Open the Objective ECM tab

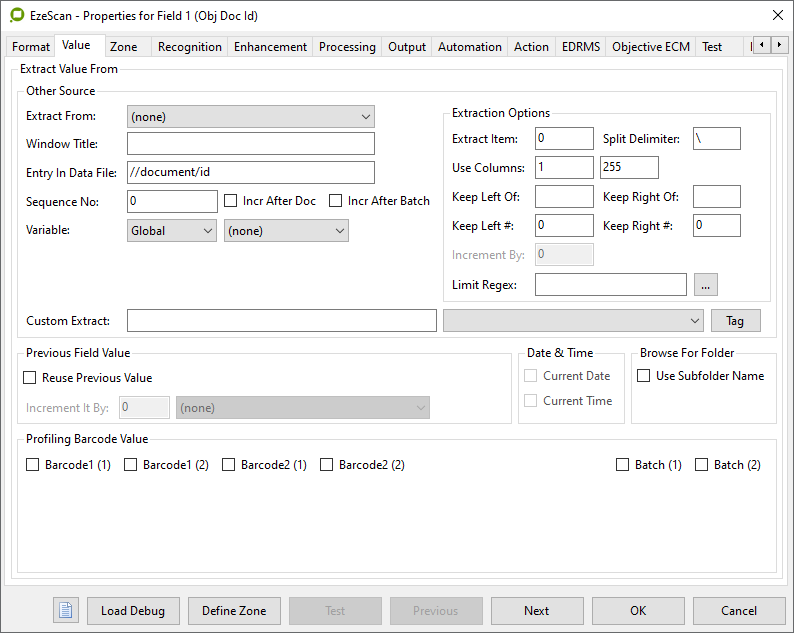point(651,47)
